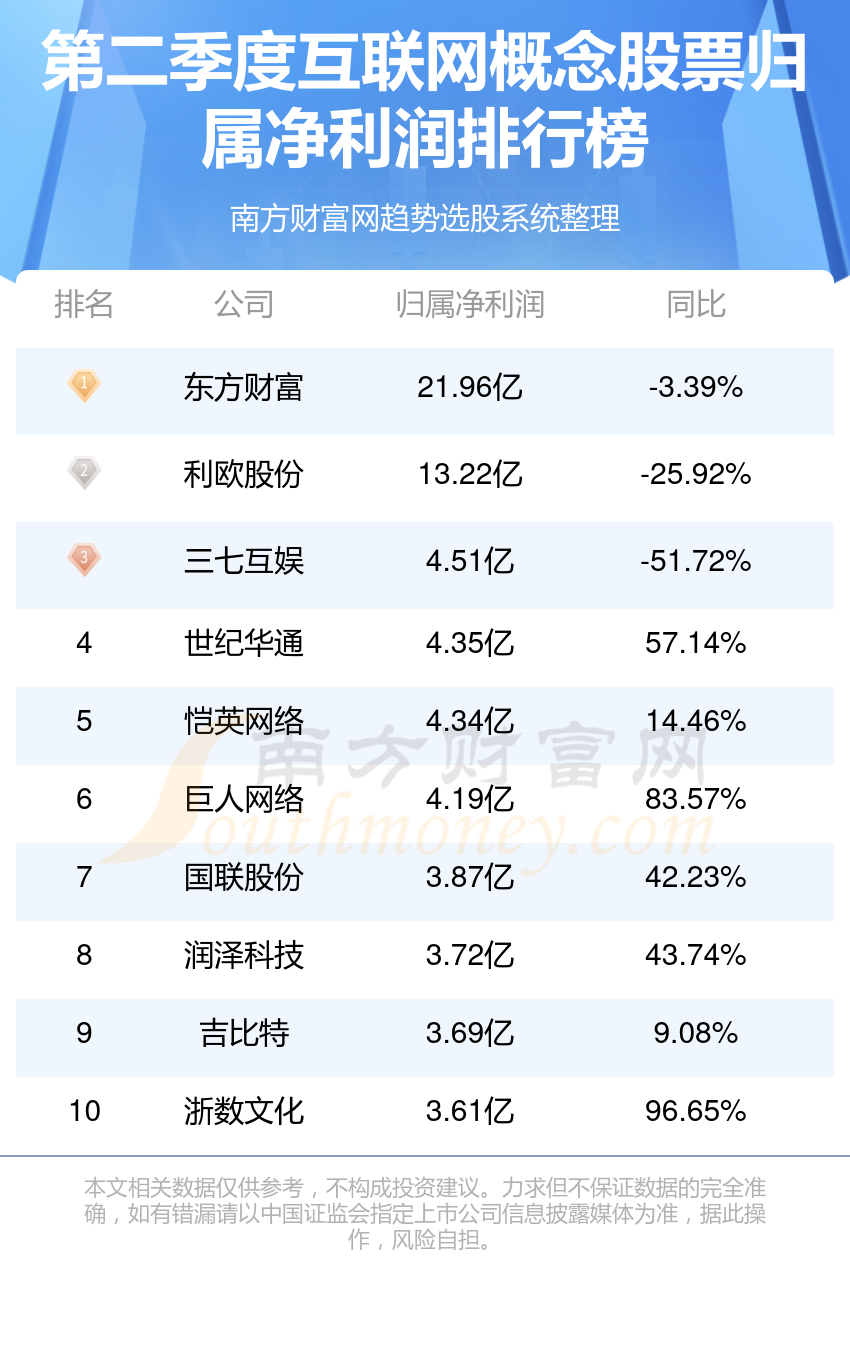The image size is (850, 1350).
Task: Click the bronze rank 3 medal icon
Action: pyautogui.click(x=84, y=559)
